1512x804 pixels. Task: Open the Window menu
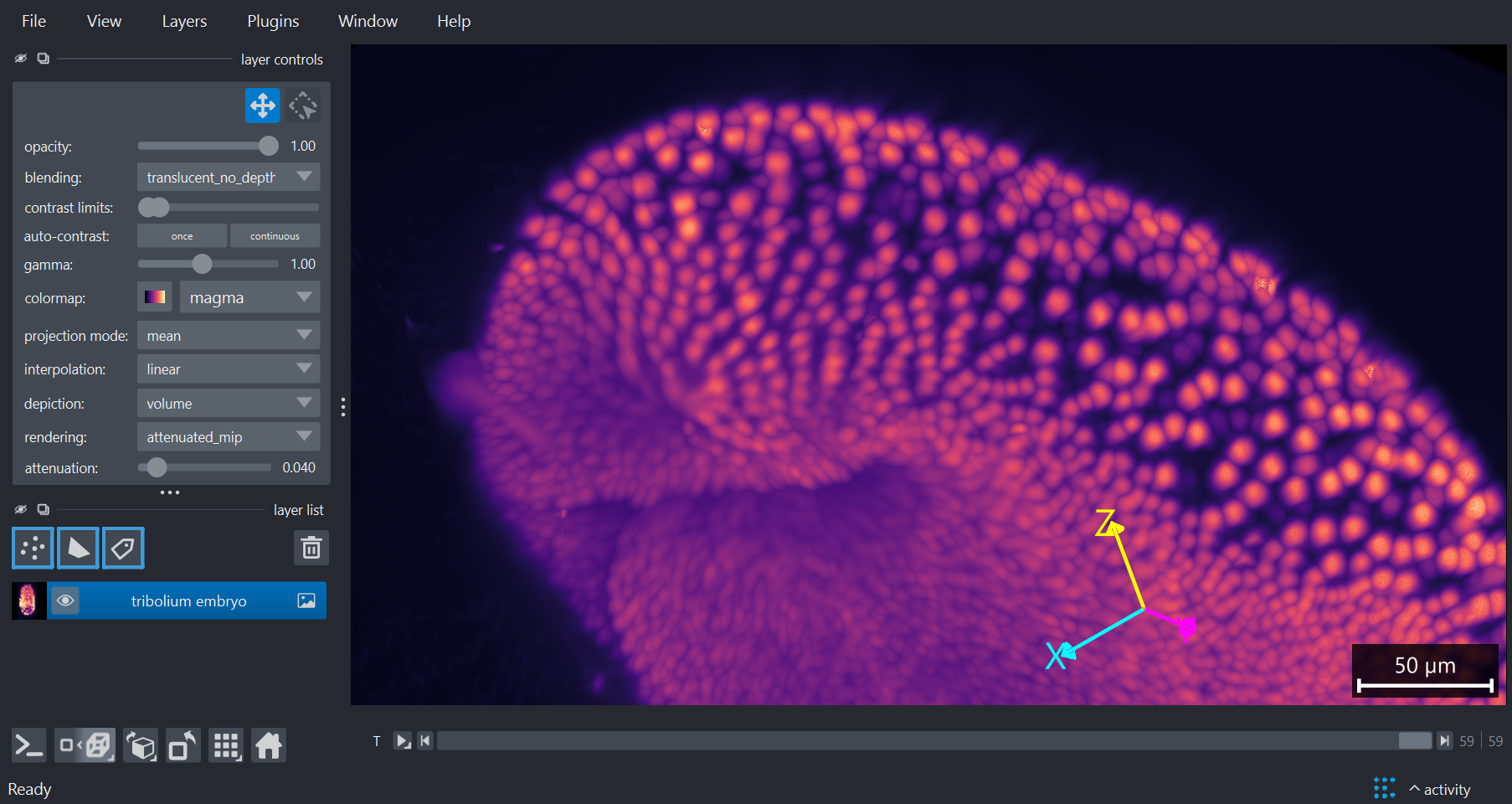[368, 21]
